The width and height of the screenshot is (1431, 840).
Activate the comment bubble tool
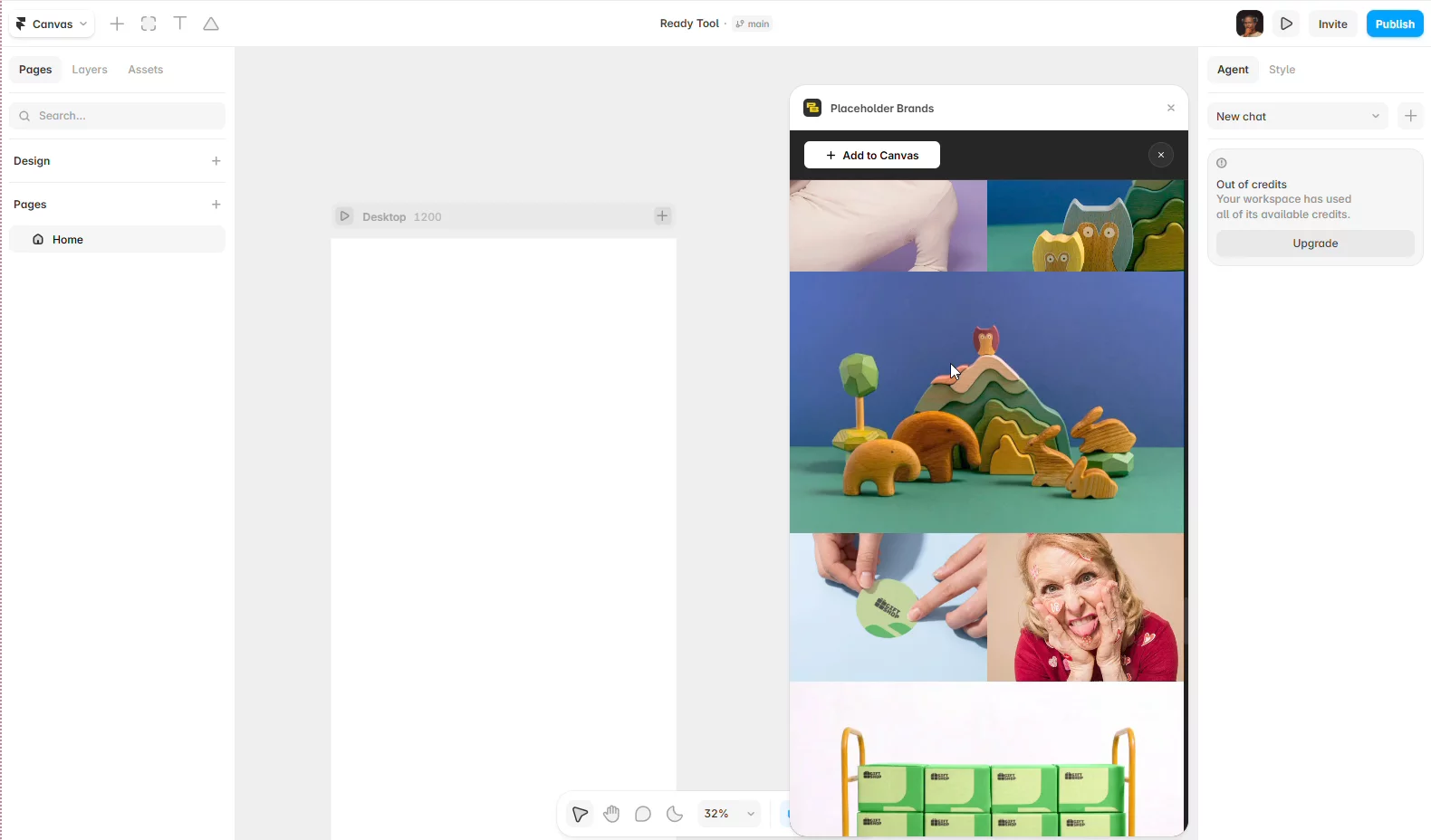[x=643, y=814]
